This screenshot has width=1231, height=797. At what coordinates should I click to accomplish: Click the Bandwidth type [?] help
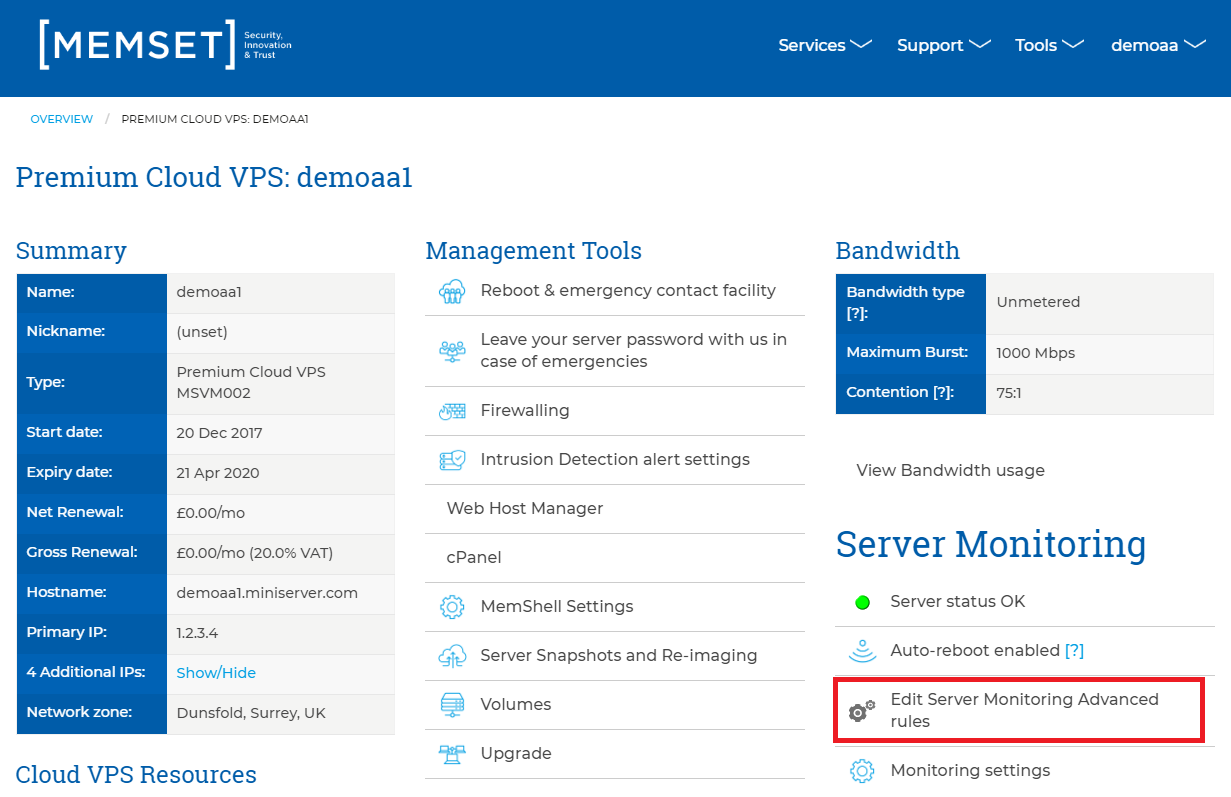pos(858,314)
